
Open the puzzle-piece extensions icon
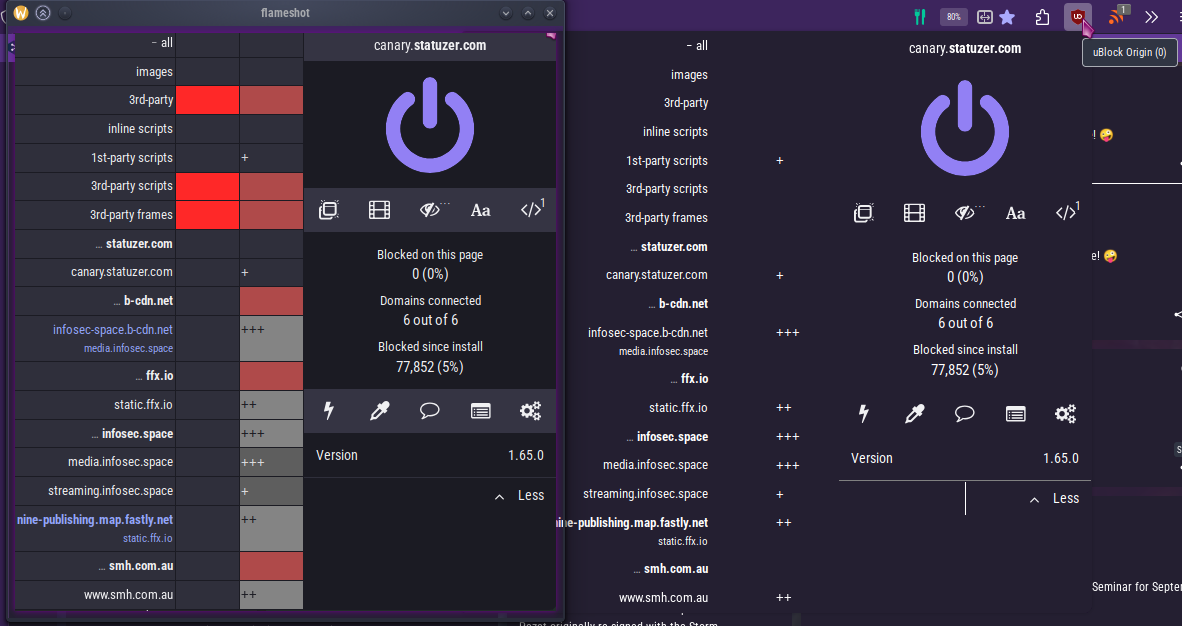point(1043,17)
